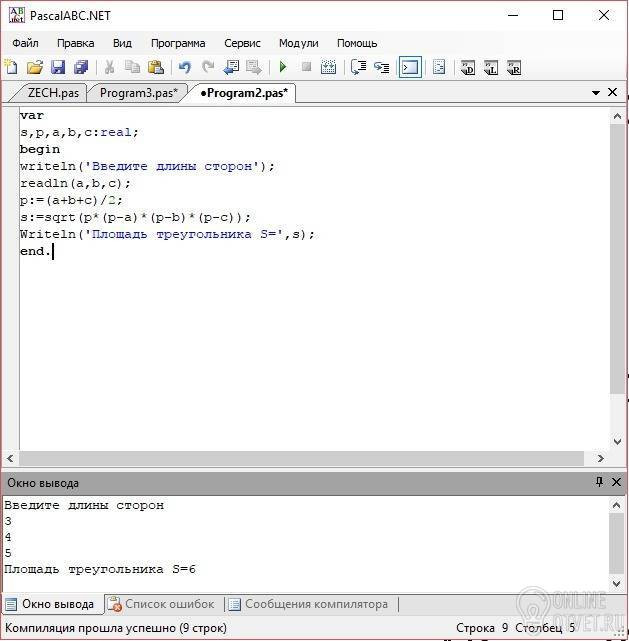
Task: Open the Сервис menu
Action: pos(242,43)
